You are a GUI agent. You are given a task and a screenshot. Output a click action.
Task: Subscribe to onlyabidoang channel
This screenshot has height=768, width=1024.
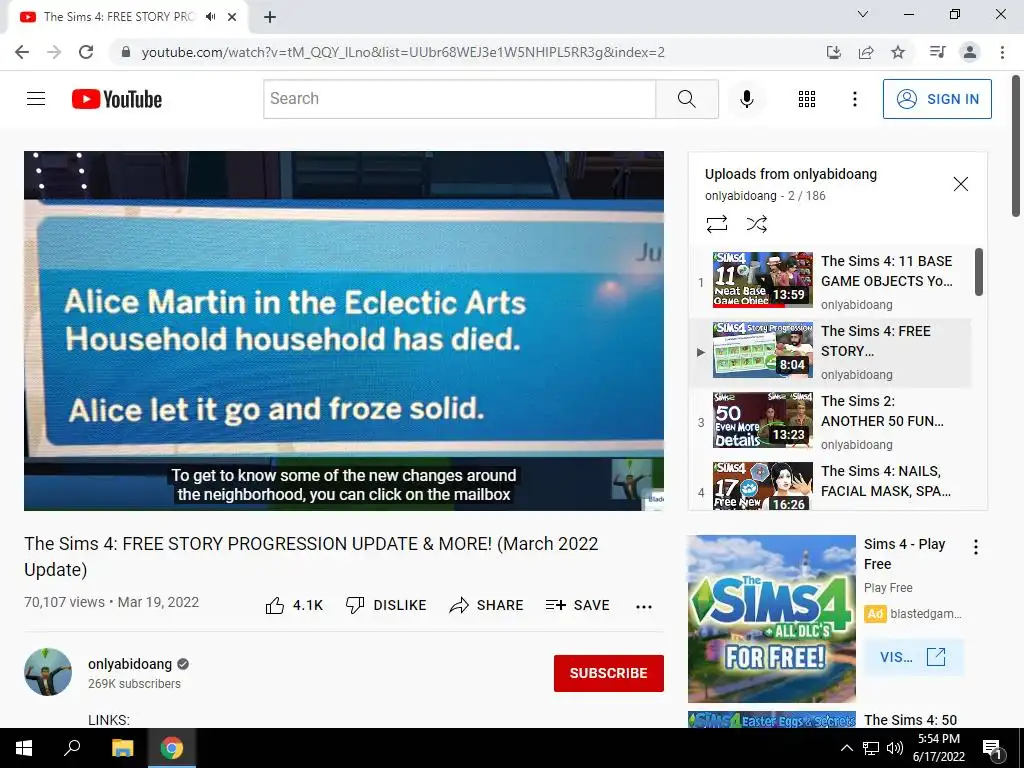(609, 673)
